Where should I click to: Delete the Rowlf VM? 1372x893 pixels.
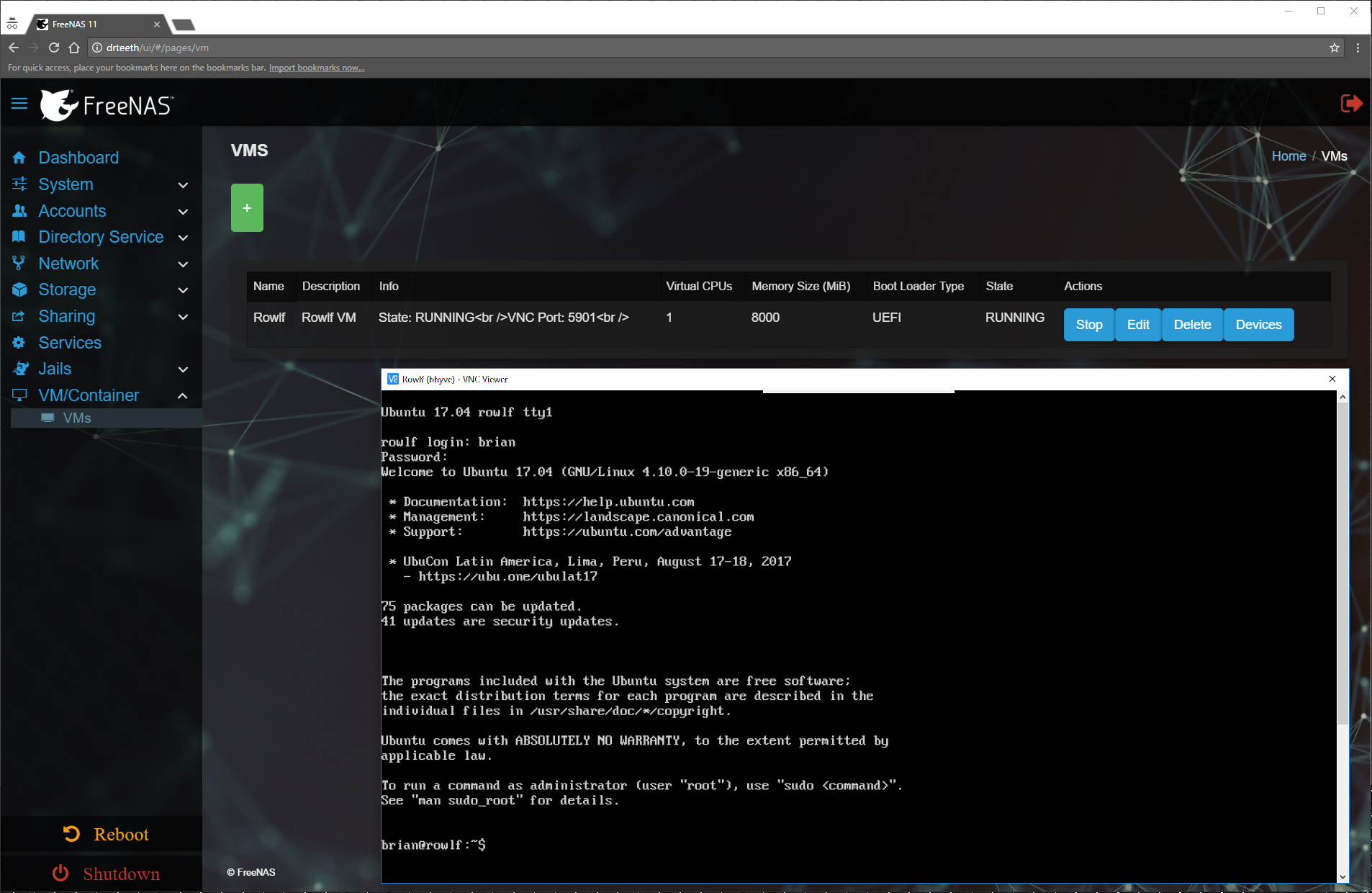1192,325
